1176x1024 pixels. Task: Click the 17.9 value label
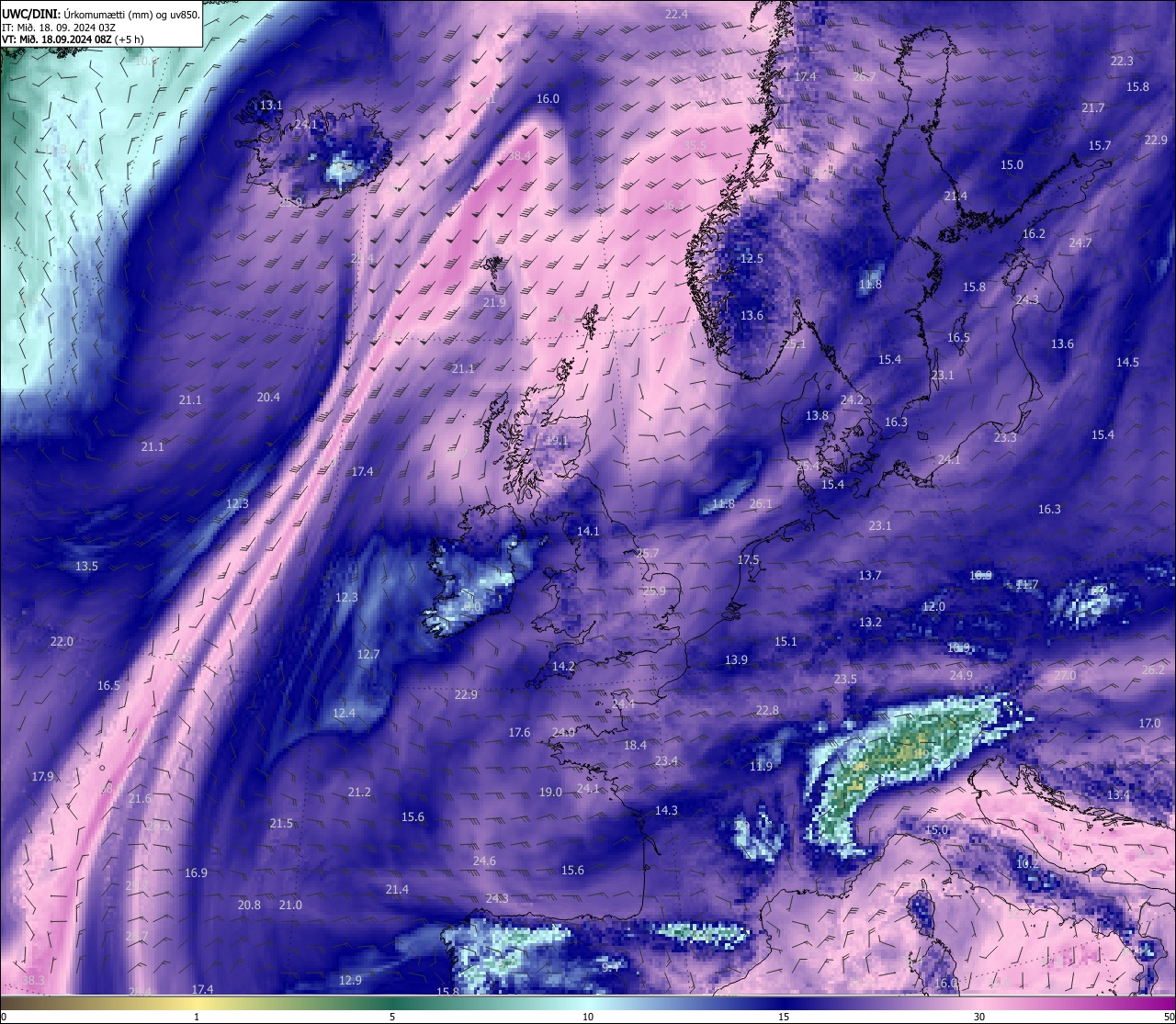pos(42,777)
